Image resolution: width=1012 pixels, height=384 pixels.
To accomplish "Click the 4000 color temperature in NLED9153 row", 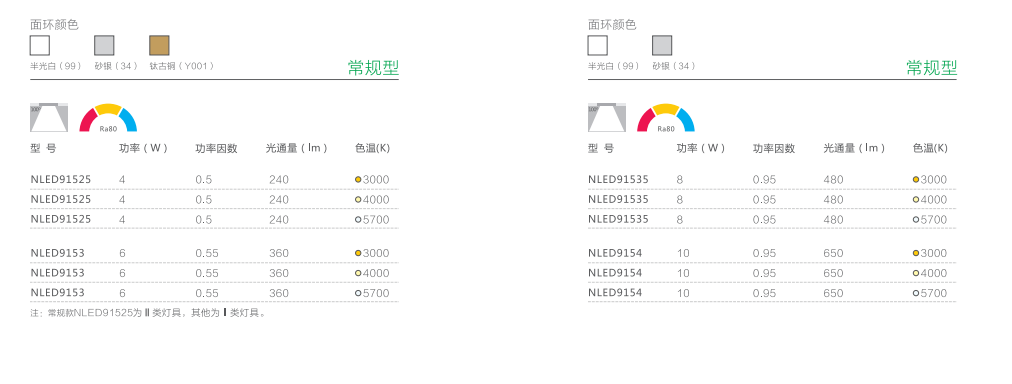I will (x=376, y=273).
